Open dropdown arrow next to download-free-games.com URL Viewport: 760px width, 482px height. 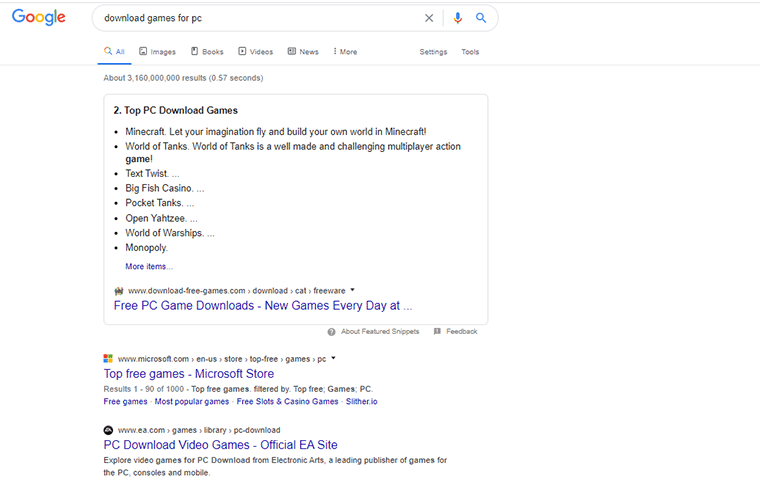point(352,290)
